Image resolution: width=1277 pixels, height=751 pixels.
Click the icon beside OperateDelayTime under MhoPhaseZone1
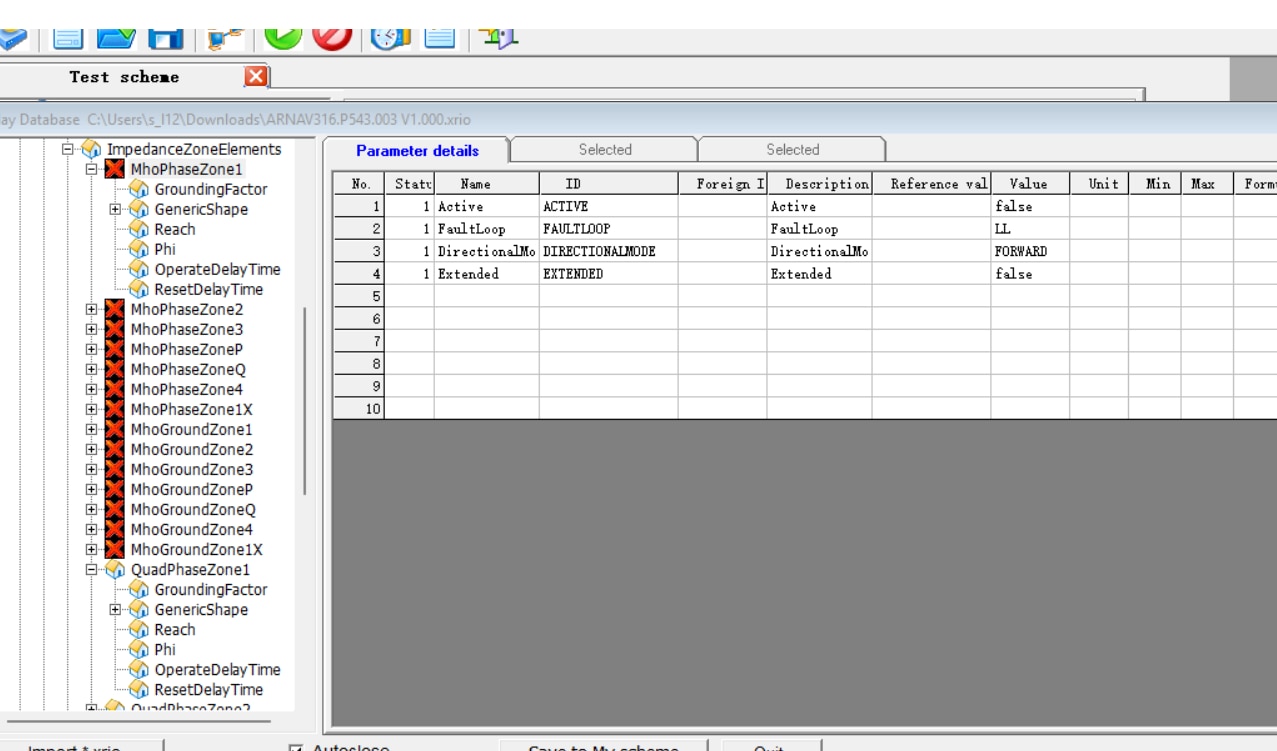139,269
